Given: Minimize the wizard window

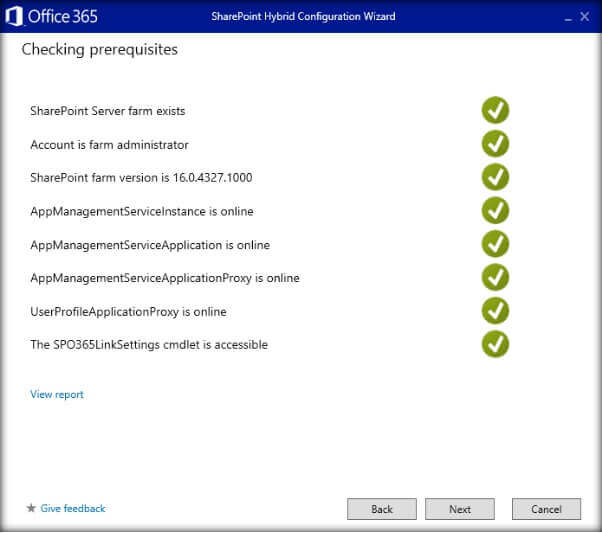Looking at the screenshot, I should click(568, 18).
